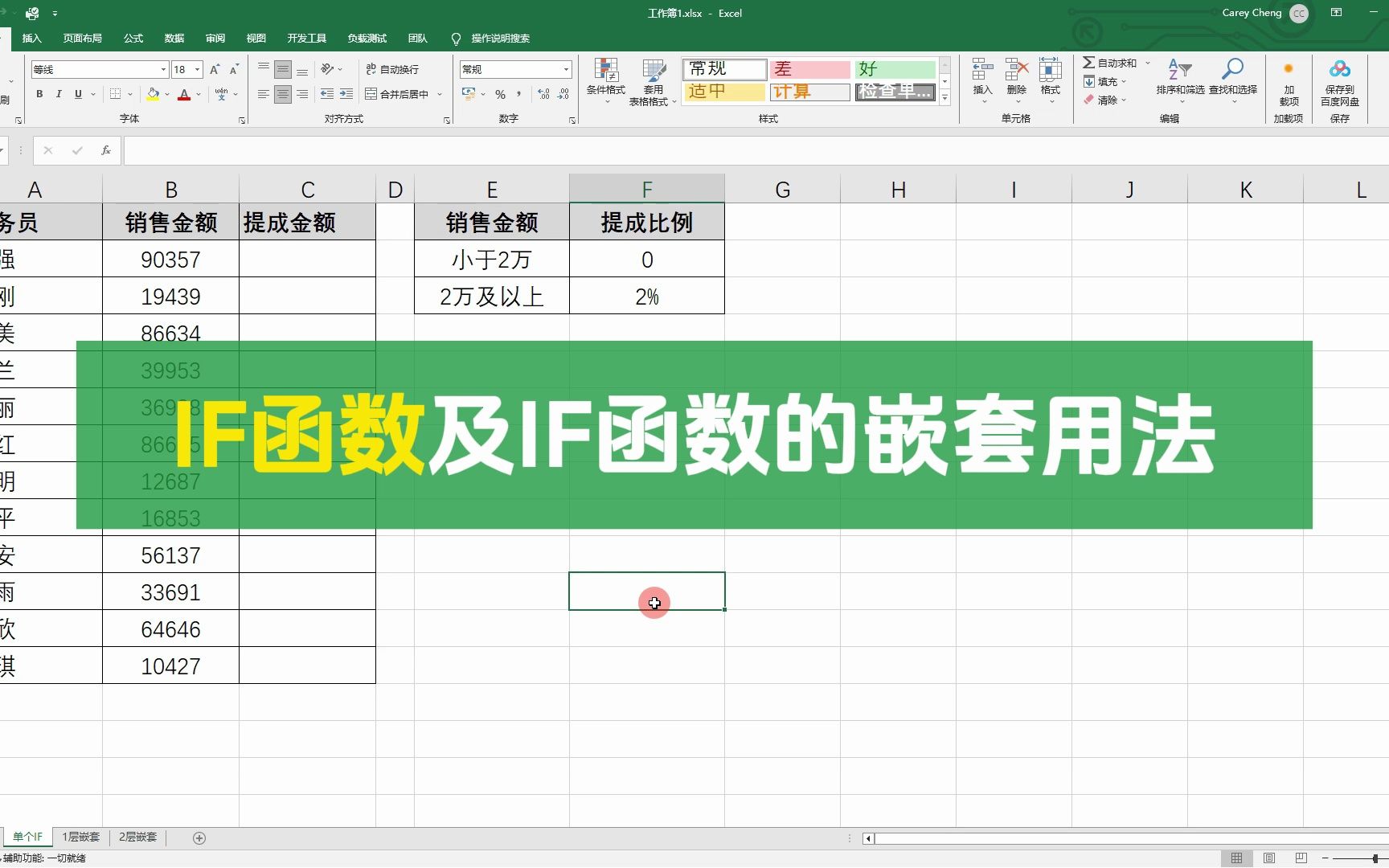Click the 操作说明搜索 search box
The image size is (1389, 868).
click(500, 39)
